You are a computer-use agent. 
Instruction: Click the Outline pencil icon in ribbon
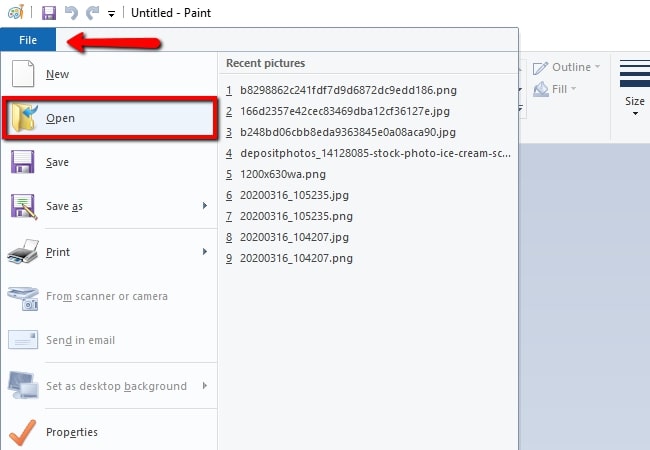pos(541,68)
